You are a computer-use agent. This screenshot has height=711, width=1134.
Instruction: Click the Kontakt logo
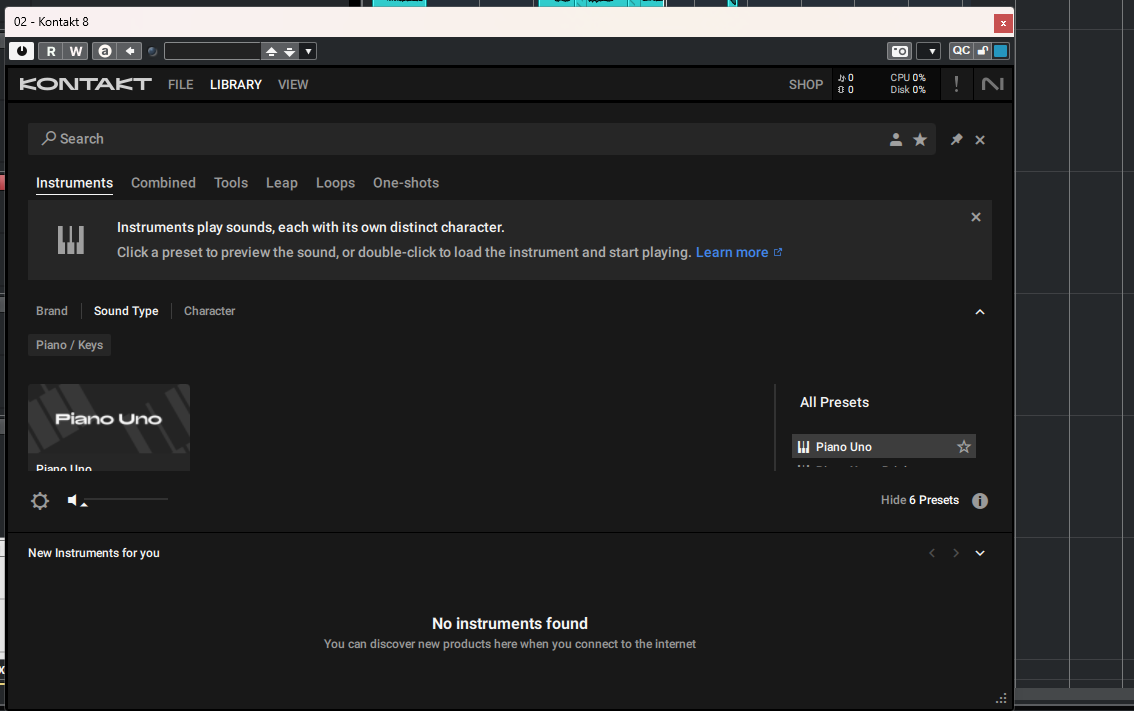click(x=85, y=84)
